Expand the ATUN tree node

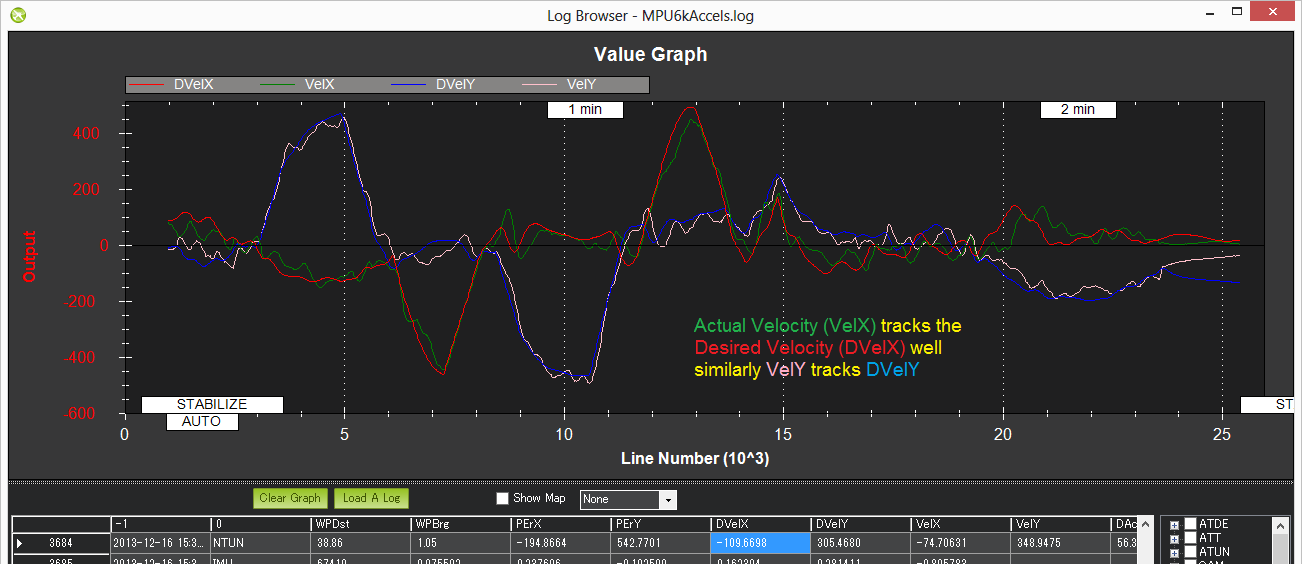click(x=1174, y=553)
